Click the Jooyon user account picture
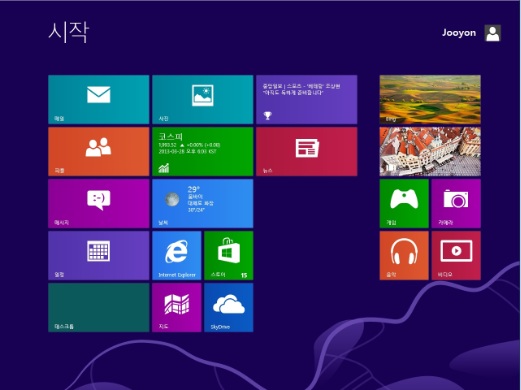Screen dimensions: 521x390 [x=493, y=33]
